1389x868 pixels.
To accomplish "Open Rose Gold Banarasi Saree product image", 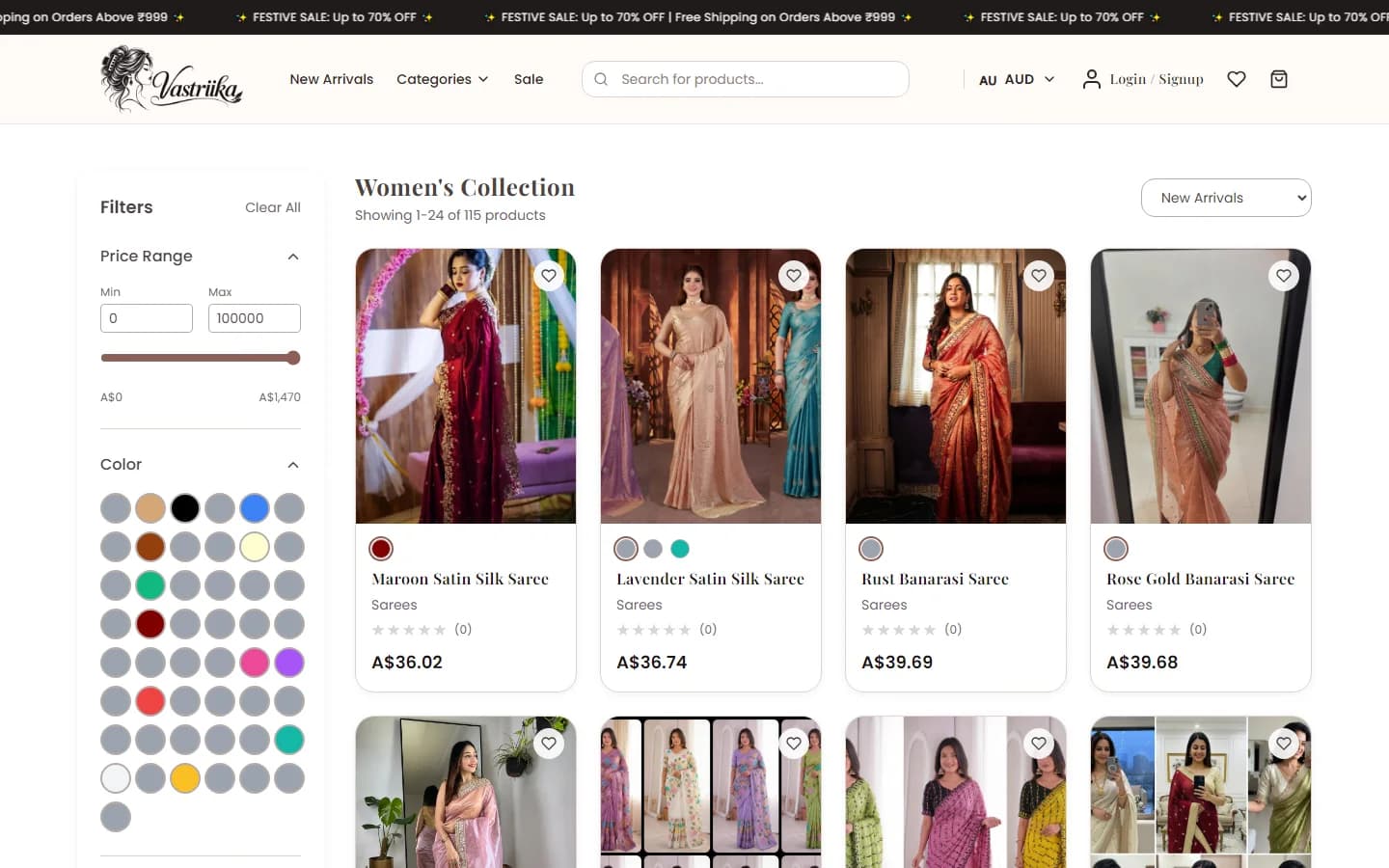I will coord(1201,387).
